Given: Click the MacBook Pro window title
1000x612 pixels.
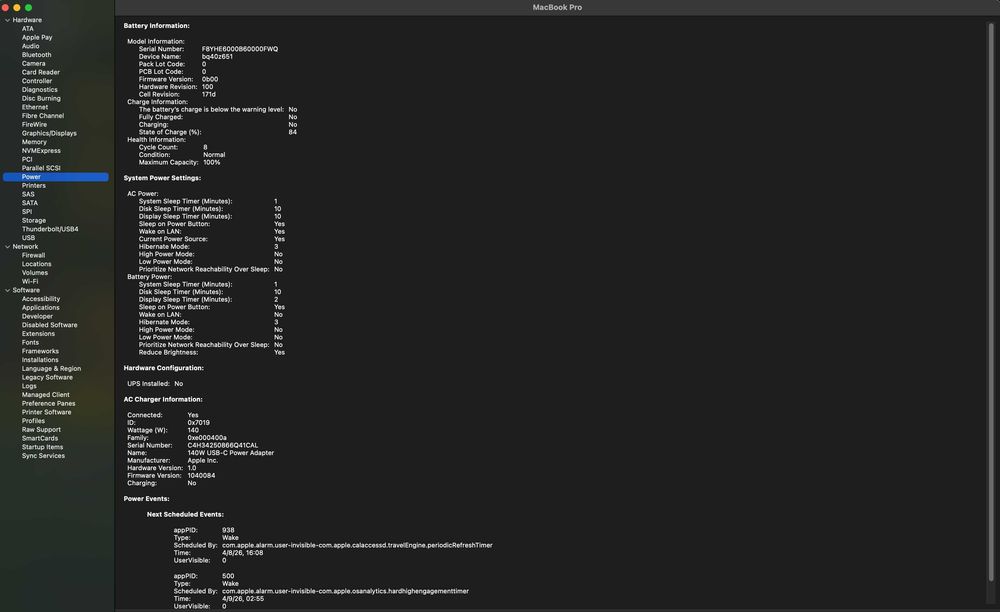Looking at the screenshot, I should 557,7.
